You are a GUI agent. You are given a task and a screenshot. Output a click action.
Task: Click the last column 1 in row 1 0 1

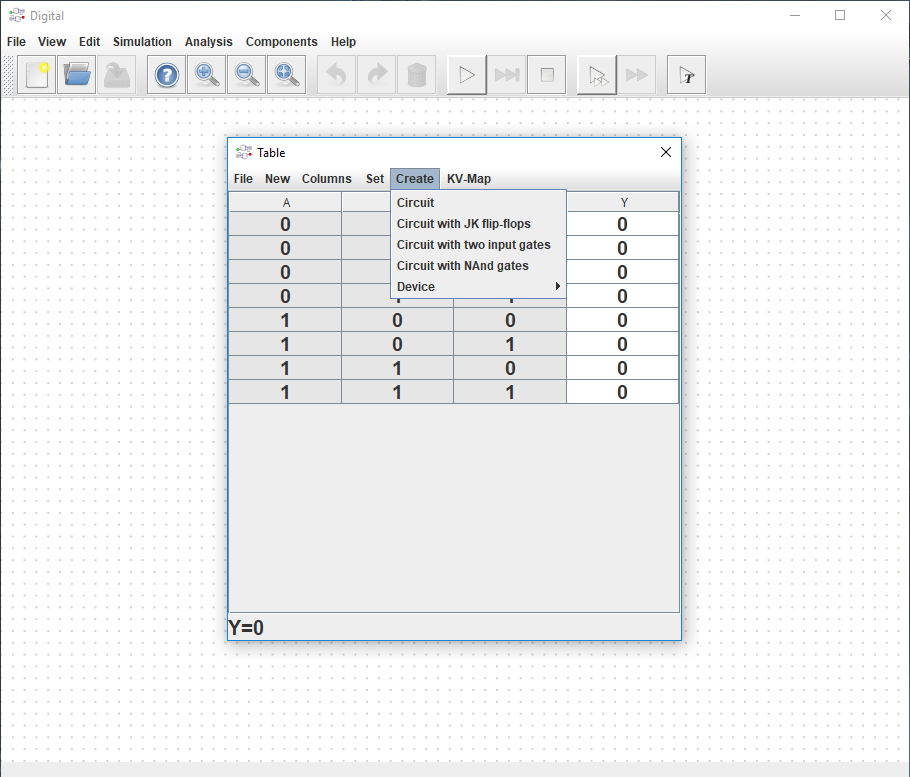click(510, 344)
